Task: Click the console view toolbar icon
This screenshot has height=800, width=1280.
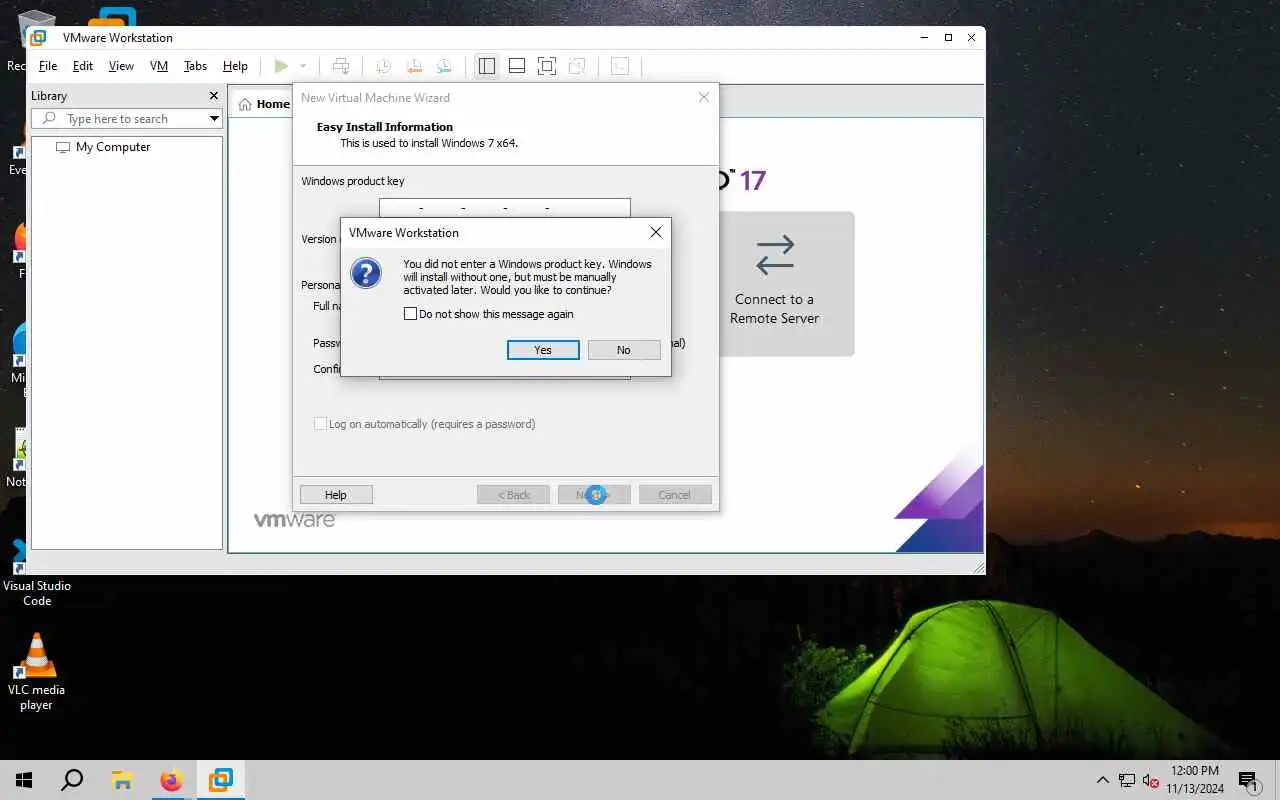Action: click(620, 66)
